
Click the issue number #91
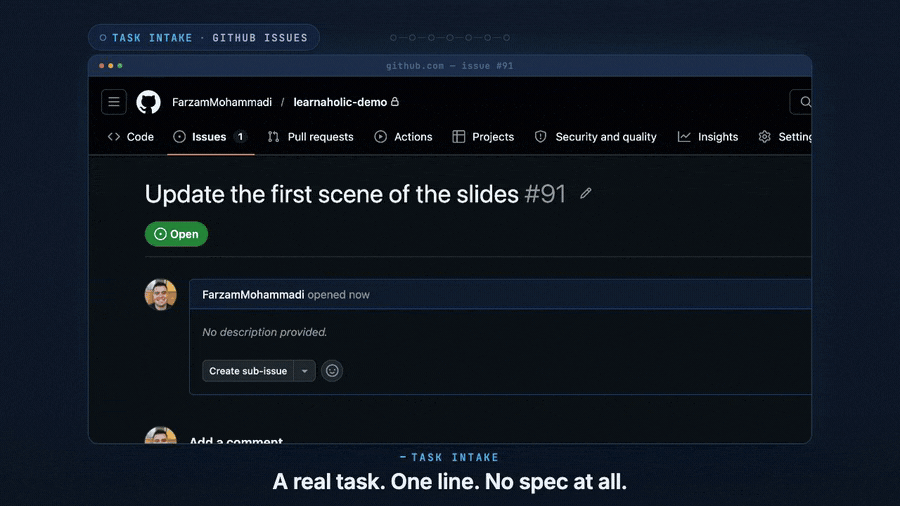(x=545, y=194)
